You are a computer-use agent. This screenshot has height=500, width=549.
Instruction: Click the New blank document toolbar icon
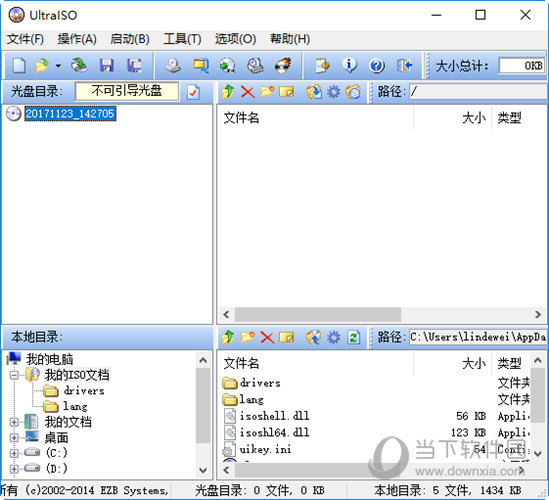[x=19, y=65]
